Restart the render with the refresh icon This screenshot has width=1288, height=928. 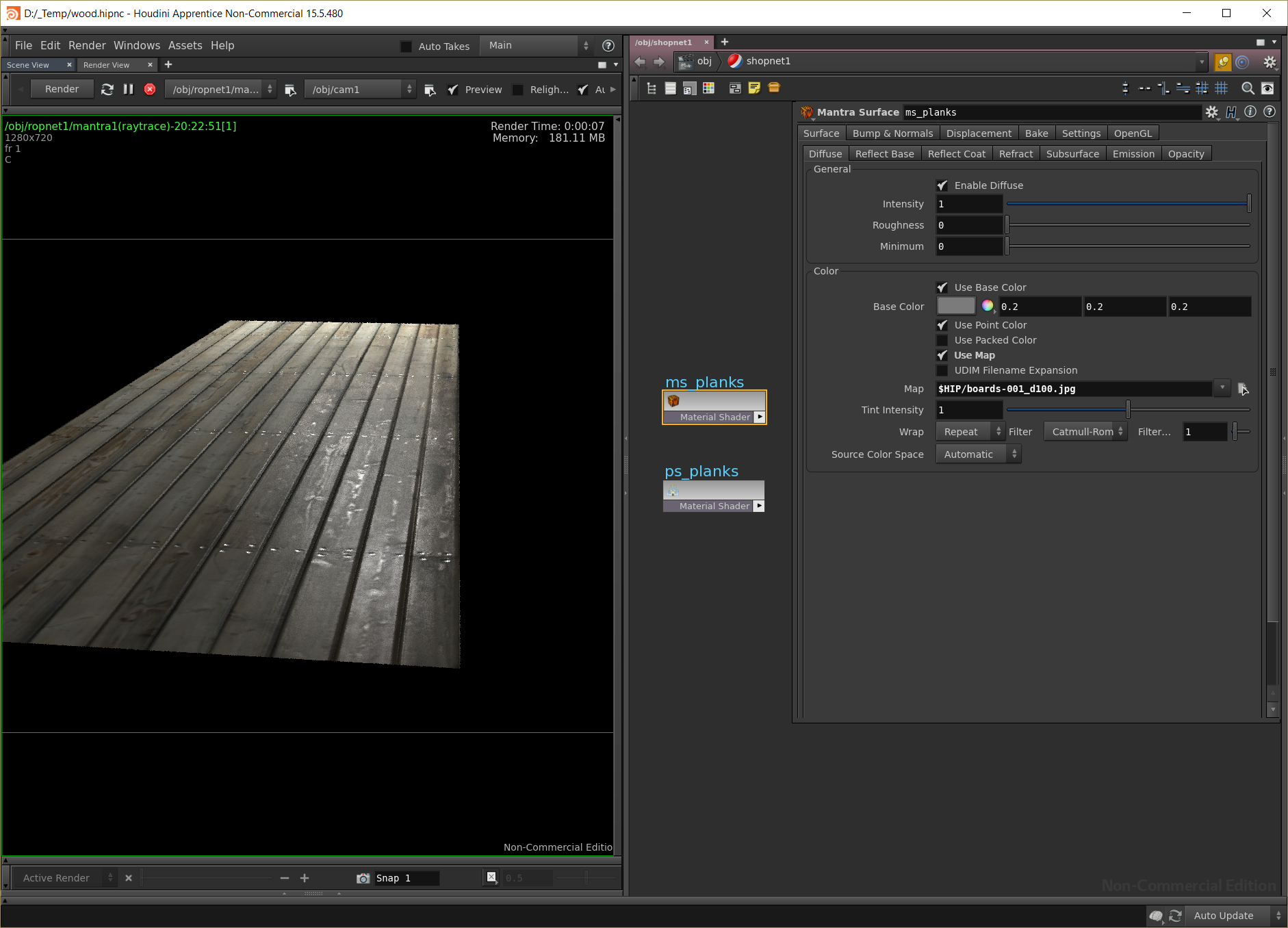click(107, 90)
